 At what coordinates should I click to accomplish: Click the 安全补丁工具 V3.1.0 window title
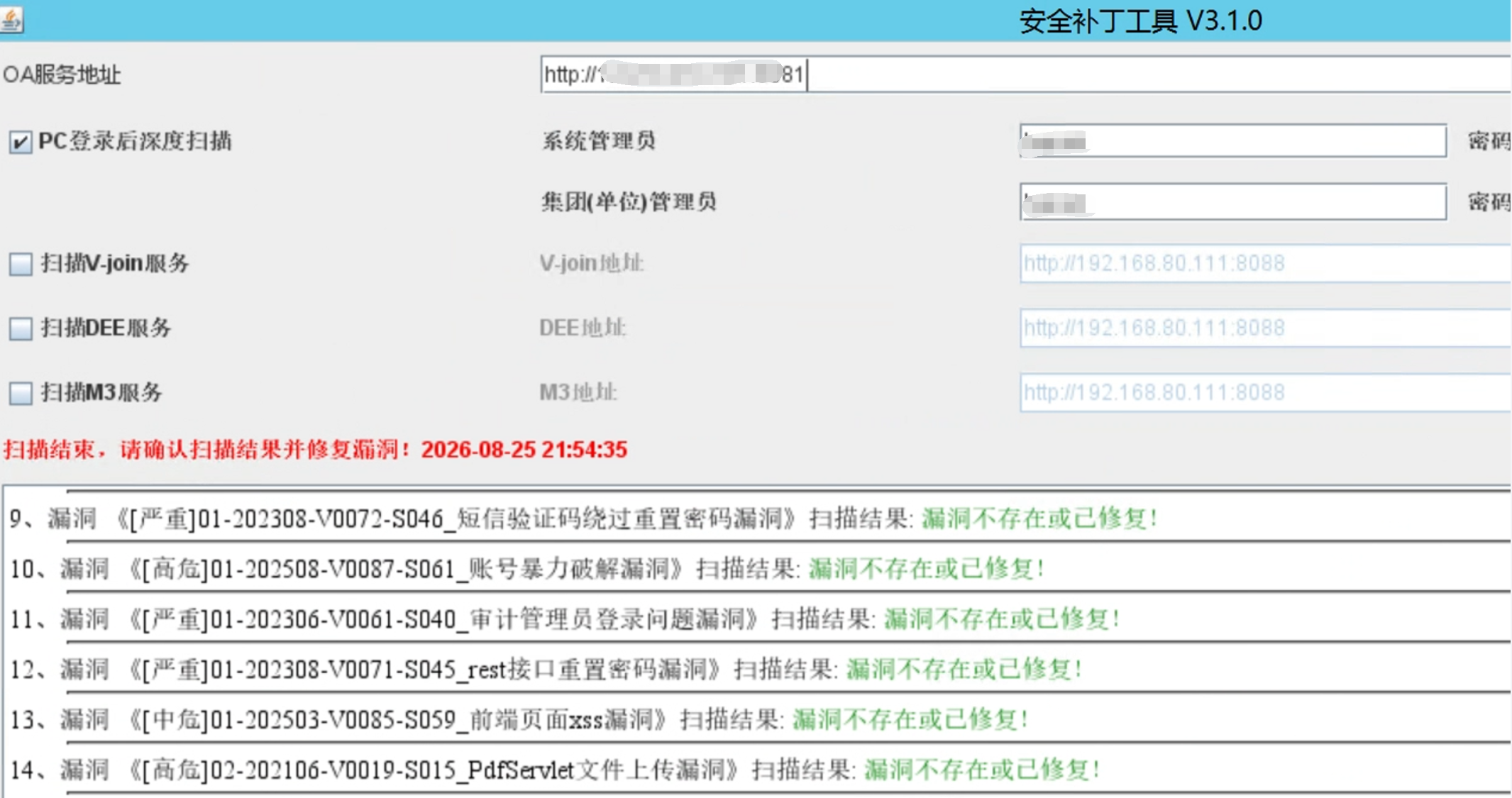(x=1141, y=21)
